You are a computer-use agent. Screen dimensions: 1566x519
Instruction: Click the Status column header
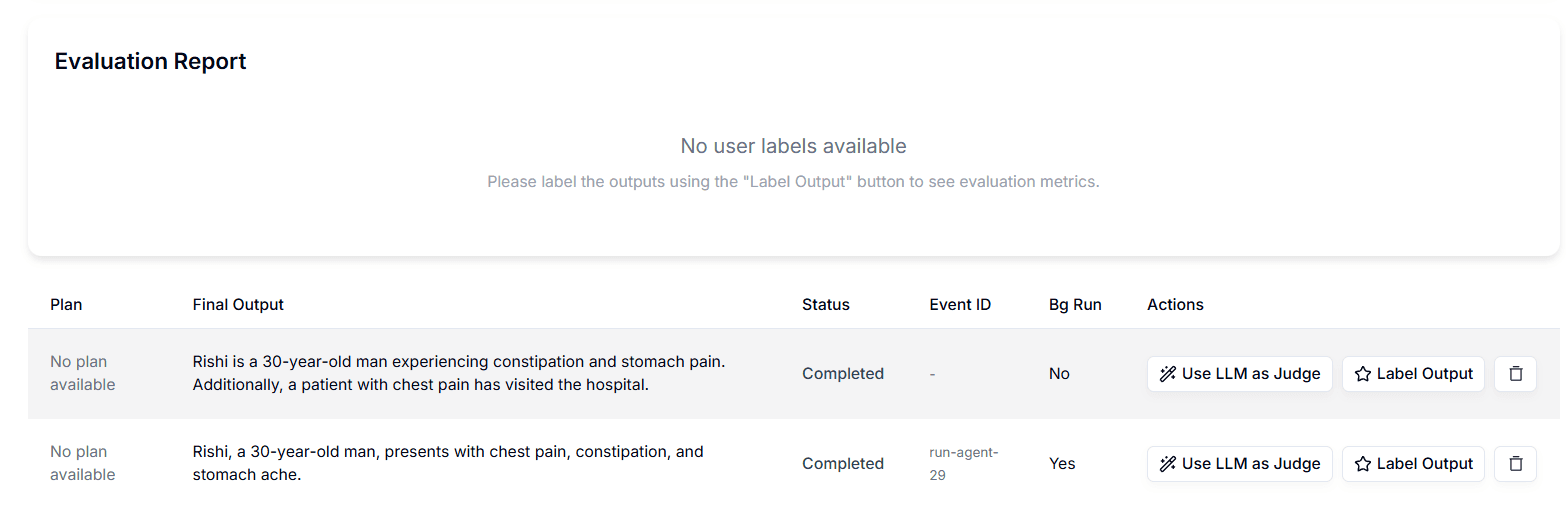(x=825, y=305)
